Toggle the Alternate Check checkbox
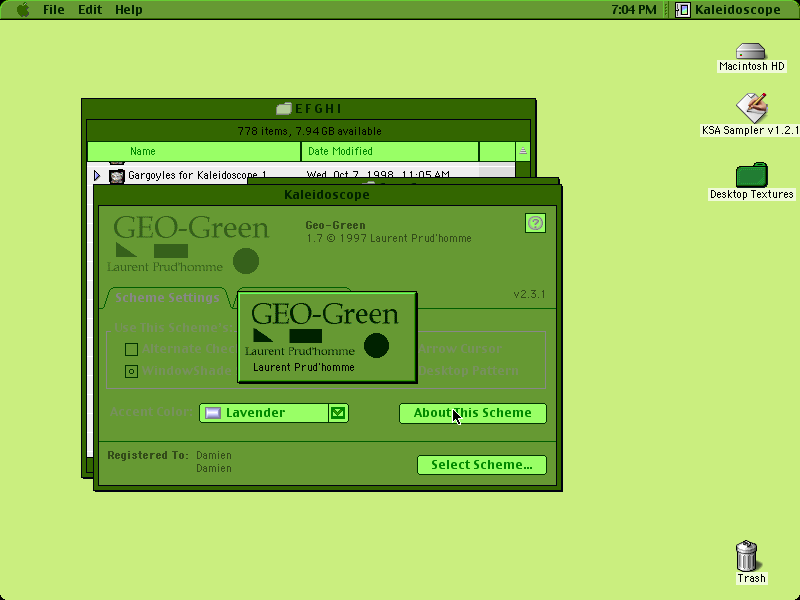The image size is (800, 600). coord(131,349)
